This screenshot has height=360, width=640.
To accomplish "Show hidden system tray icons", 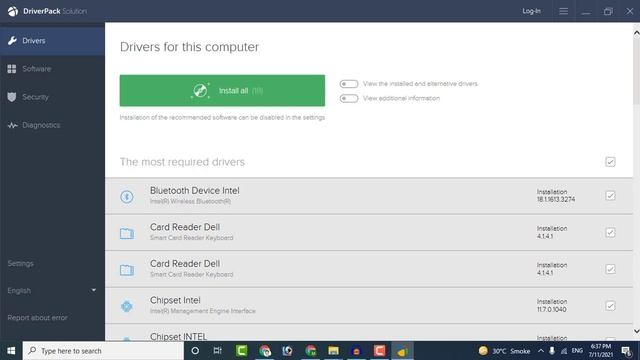I will pyautogui.click(x=541, y=351).
